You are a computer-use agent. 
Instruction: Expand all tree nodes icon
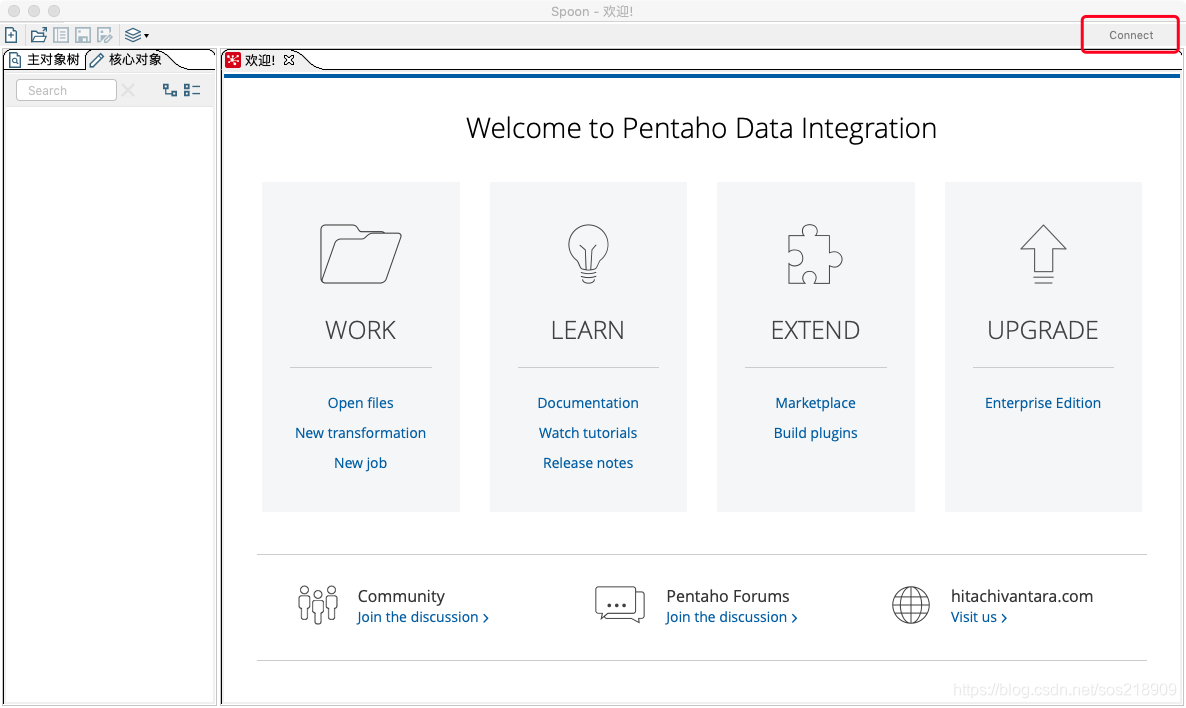point(170,90)
